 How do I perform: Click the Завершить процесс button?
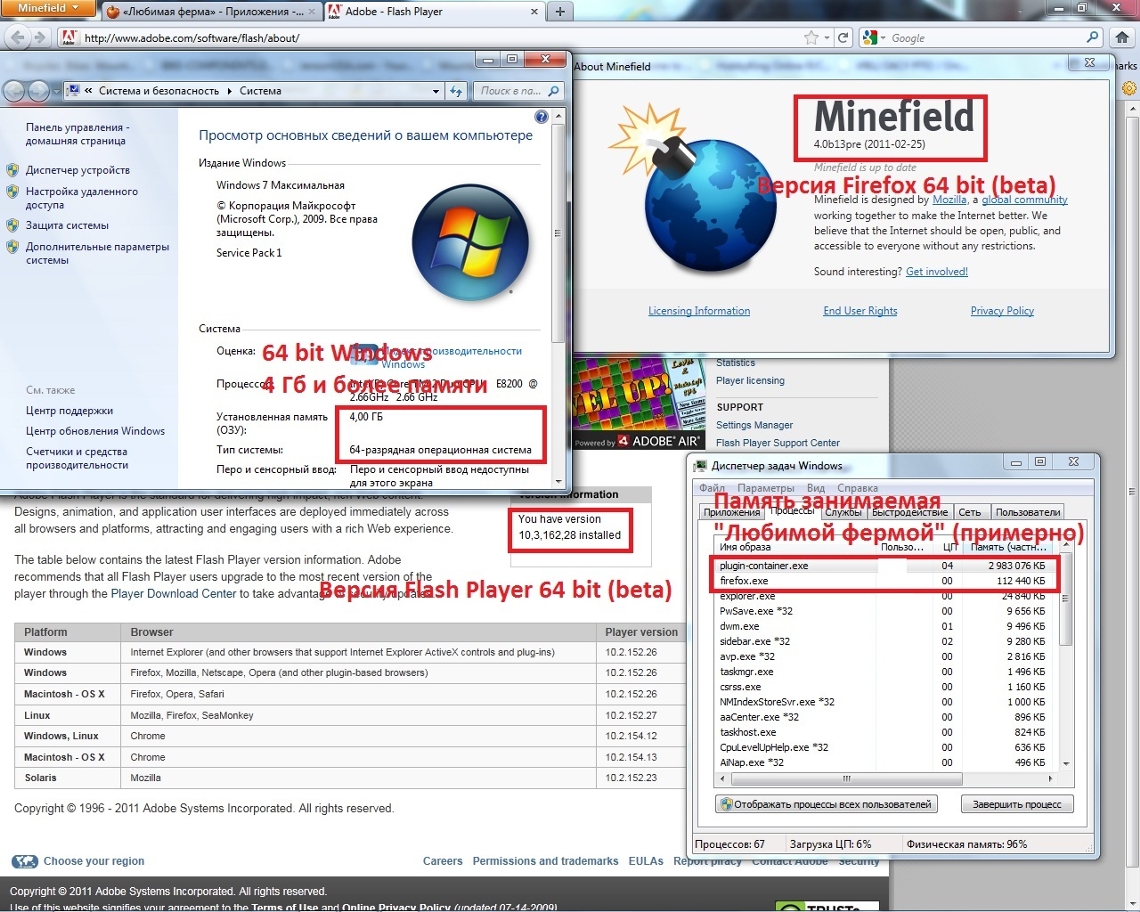pyautogui.click(x=1017, y=804)
